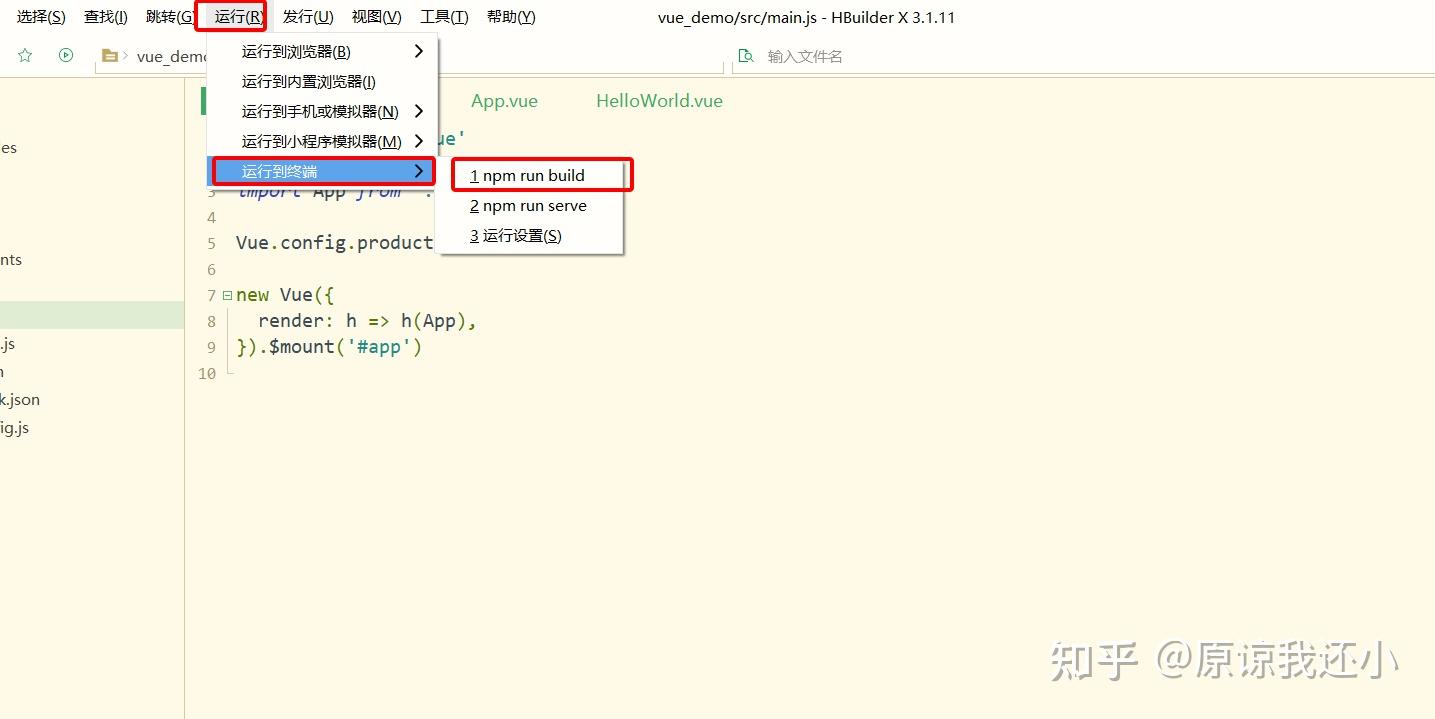Click code line }).$mount('#app')
The height and width of the screenshot is (719, 1435).
(329, 347)
